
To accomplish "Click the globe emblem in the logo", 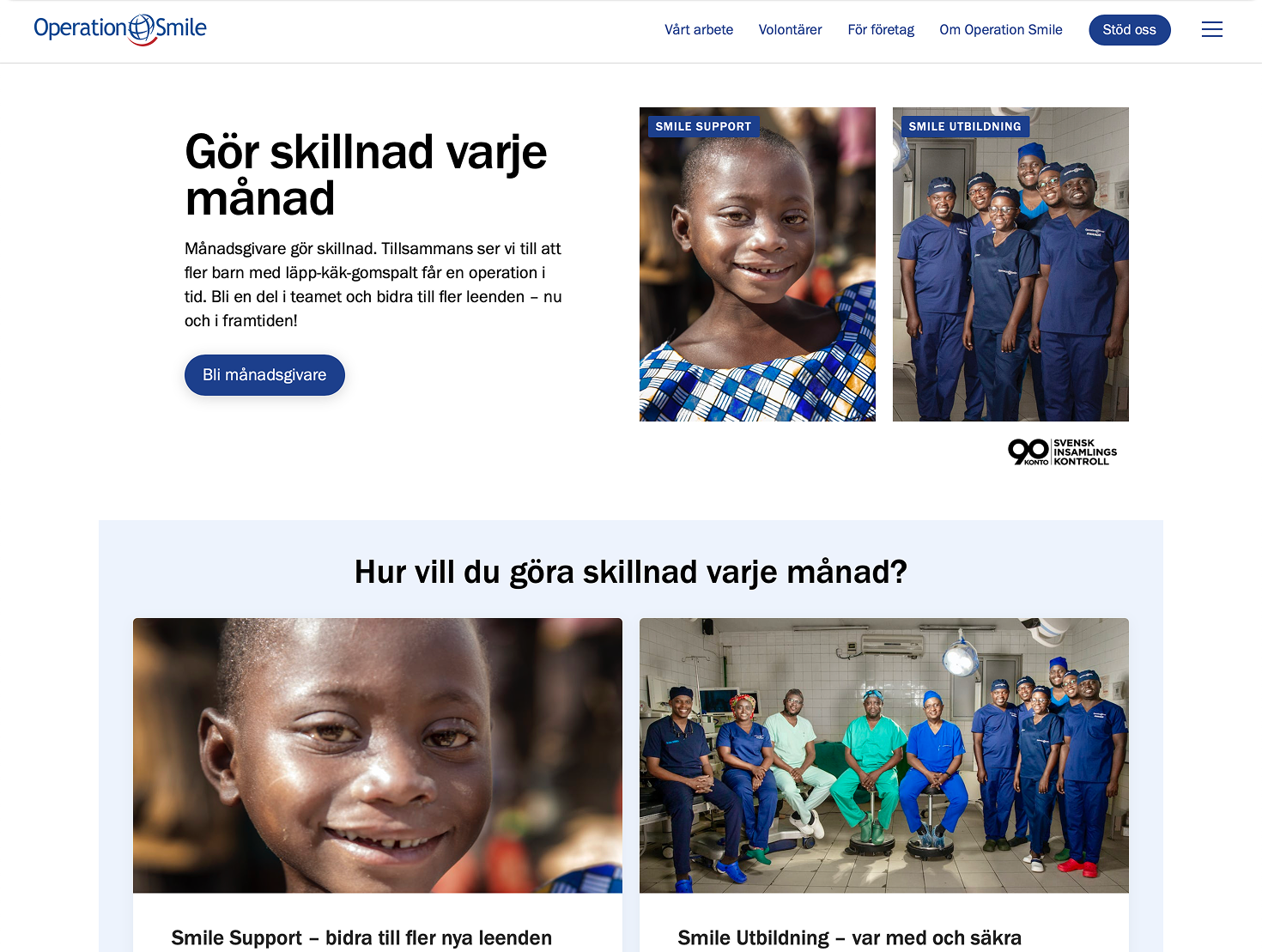I will [x=142, y=29].
